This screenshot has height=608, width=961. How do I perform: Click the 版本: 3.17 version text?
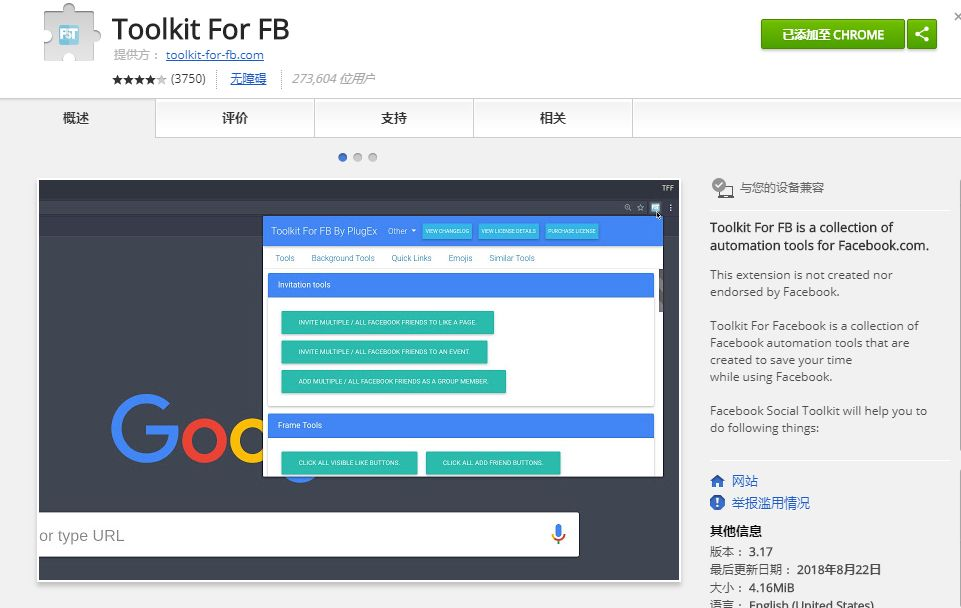[741, 552]
